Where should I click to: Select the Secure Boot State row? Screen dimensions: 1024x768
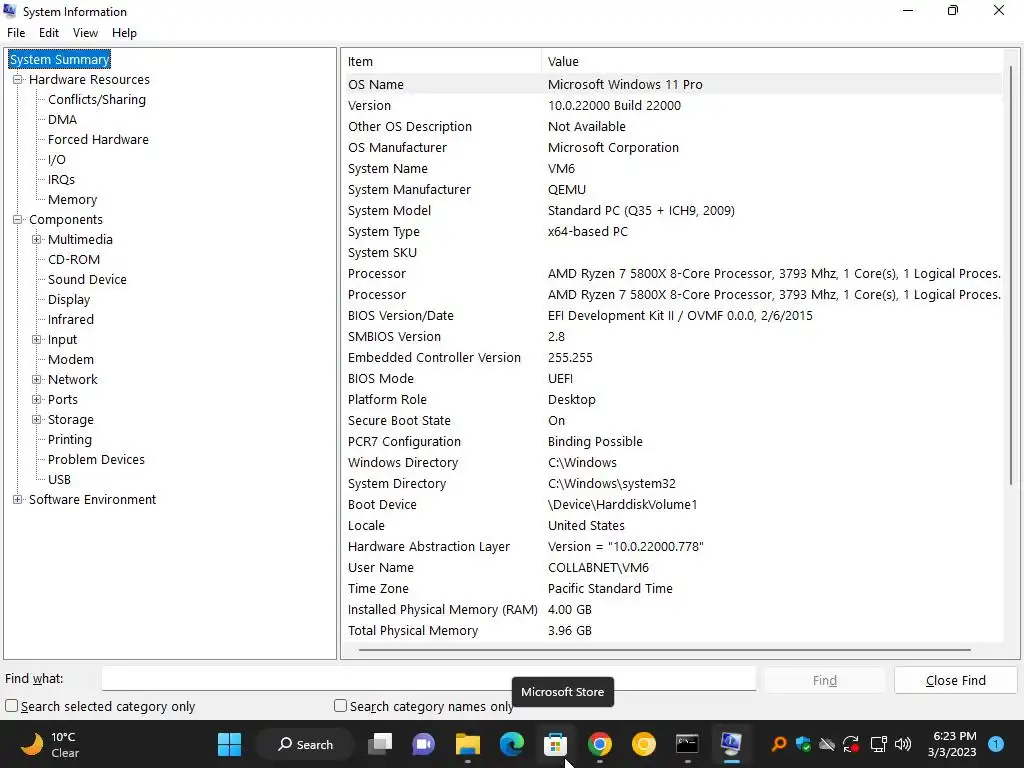(673, 421)
